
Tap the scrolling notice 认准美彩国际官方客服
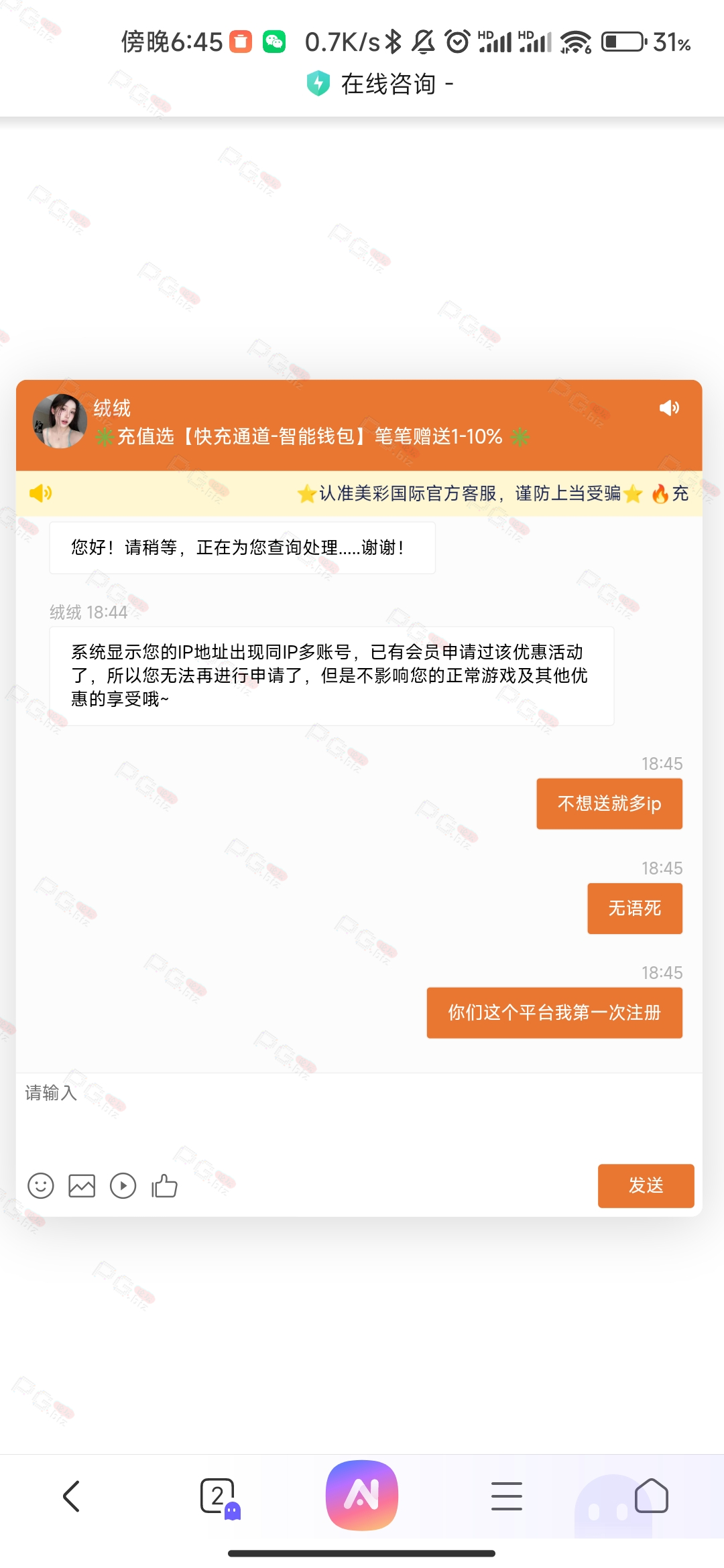click(x=469, y=494)
